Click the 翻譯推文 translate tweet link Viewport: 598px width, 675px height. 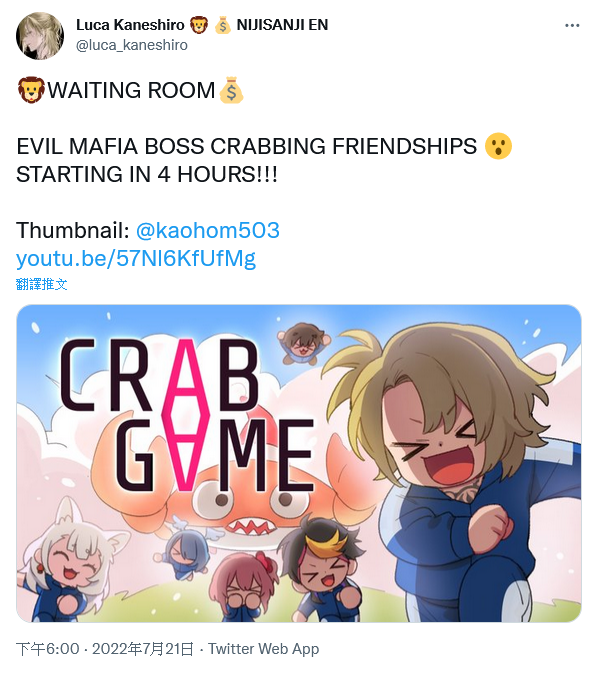[42, 284]
